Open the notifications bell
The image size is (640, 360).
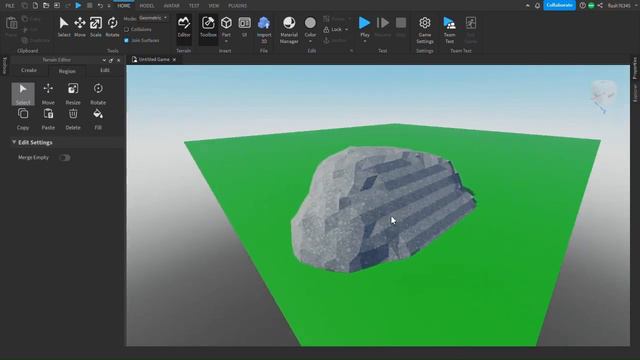click(537, 6)
